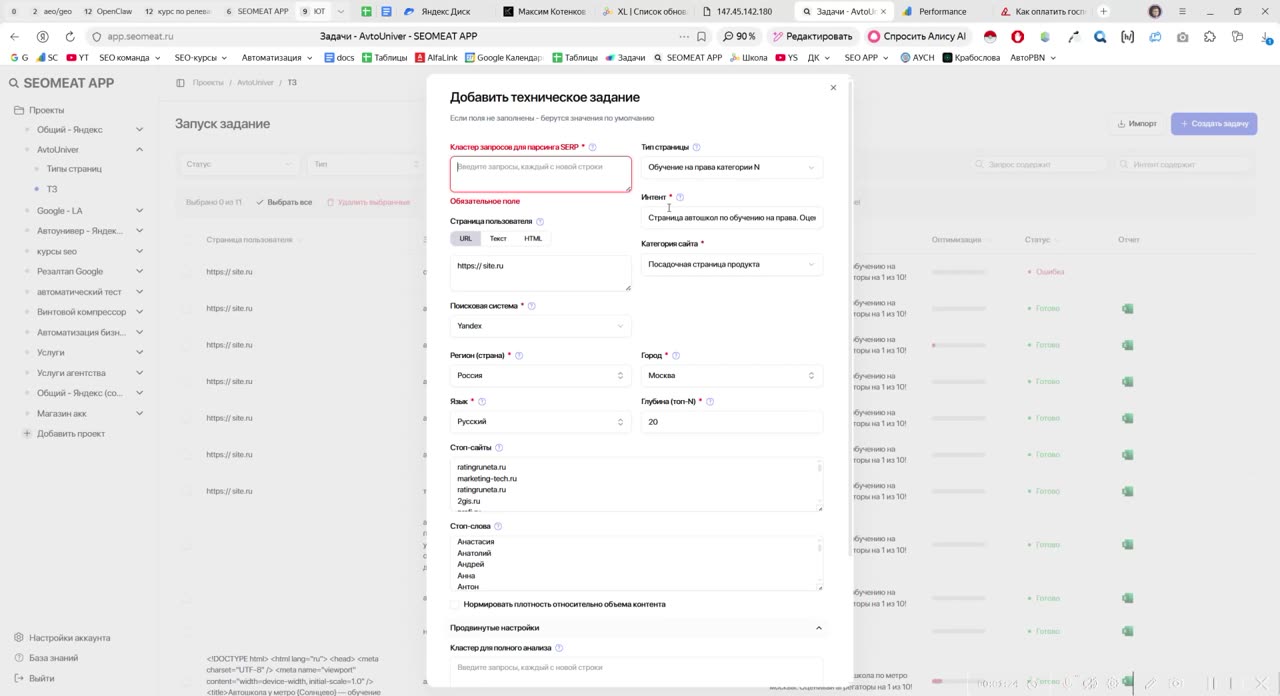This screenshot has width=1280, height=696.
Task: Open the Язык Русский selector
Action: point(541,422)
